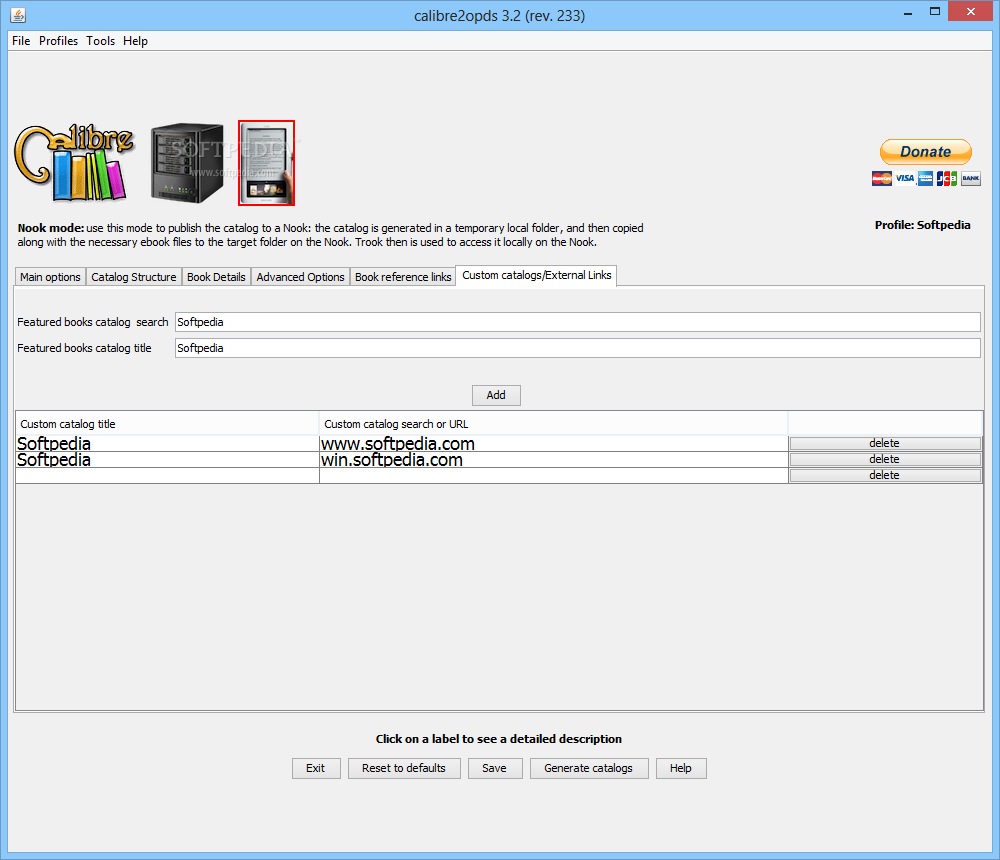Open the Profiles menu

click(58, 41)
